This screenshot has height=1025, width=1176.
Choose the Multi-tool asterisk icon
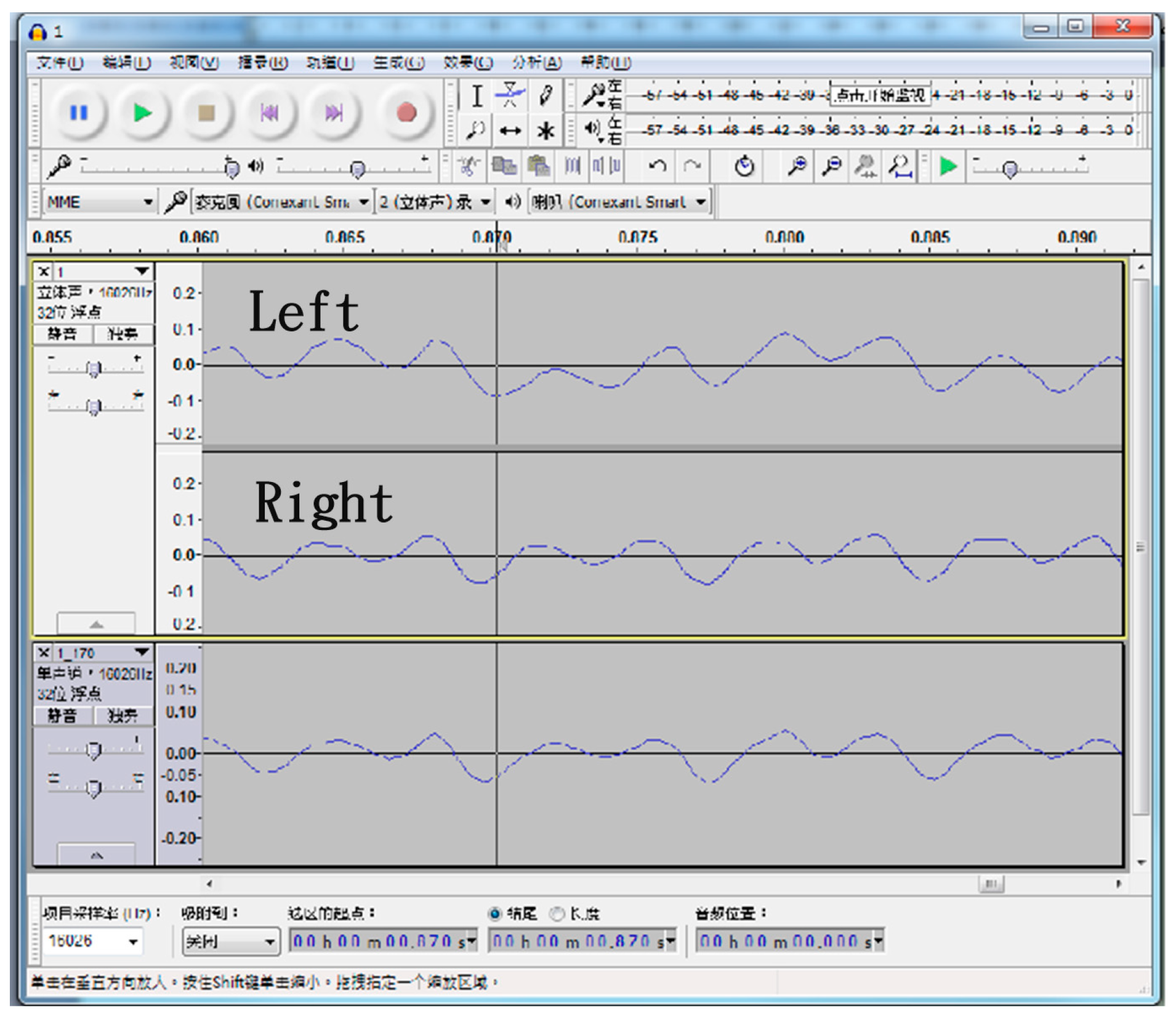[x=545, y=131]
